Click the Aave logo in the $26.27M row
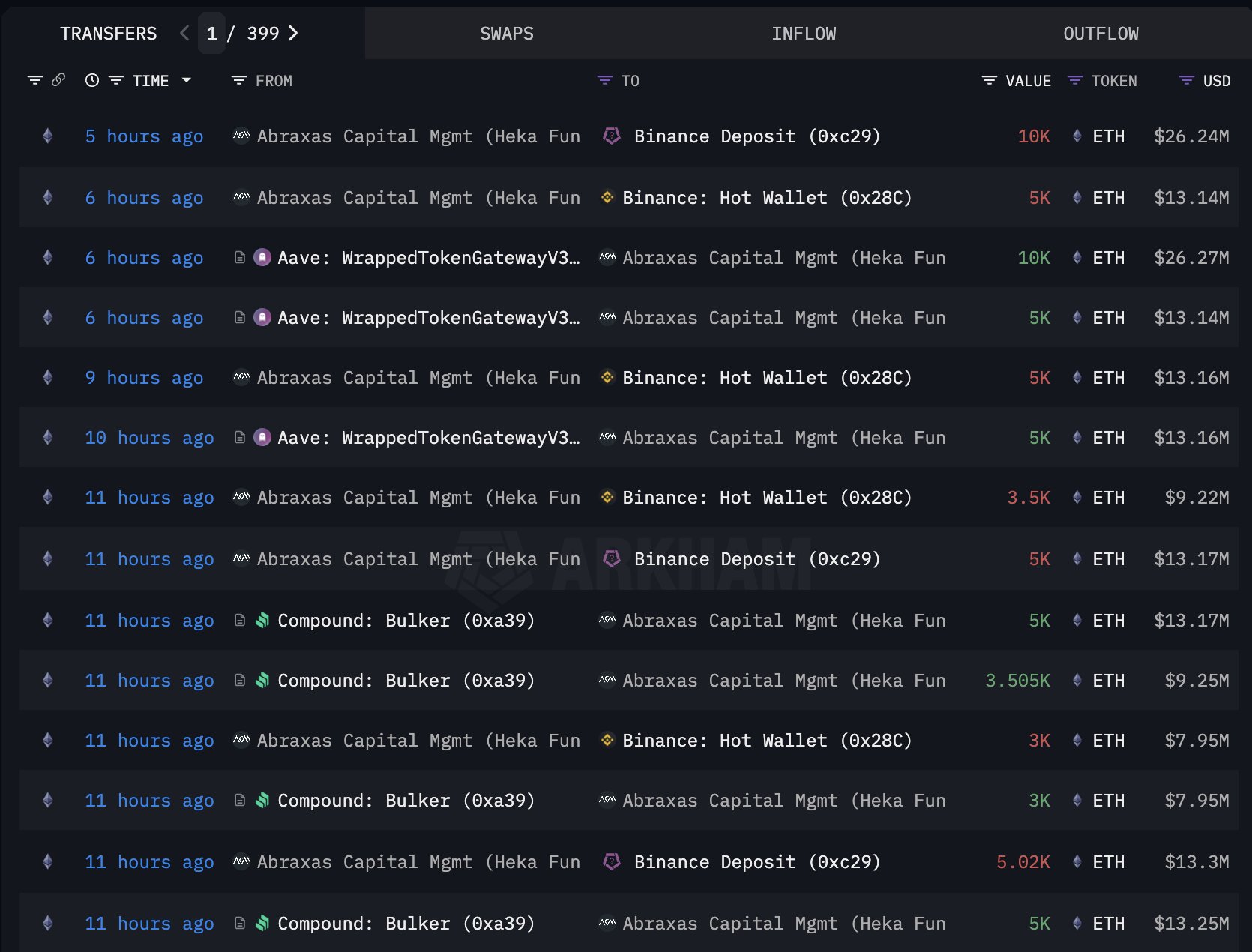Screen dimensions: 1252x952 click(x=262, y=257)
